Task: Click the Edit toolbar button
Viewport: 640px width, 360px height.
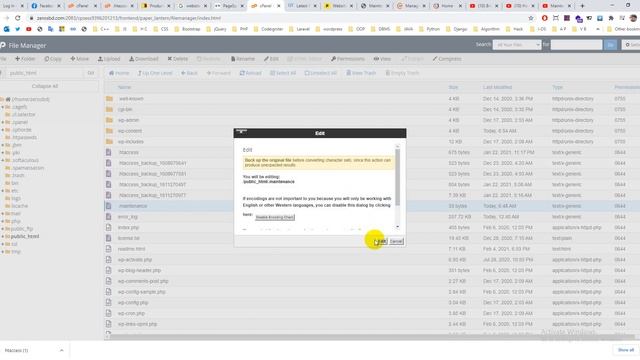Action: click(x=271, y=59)
